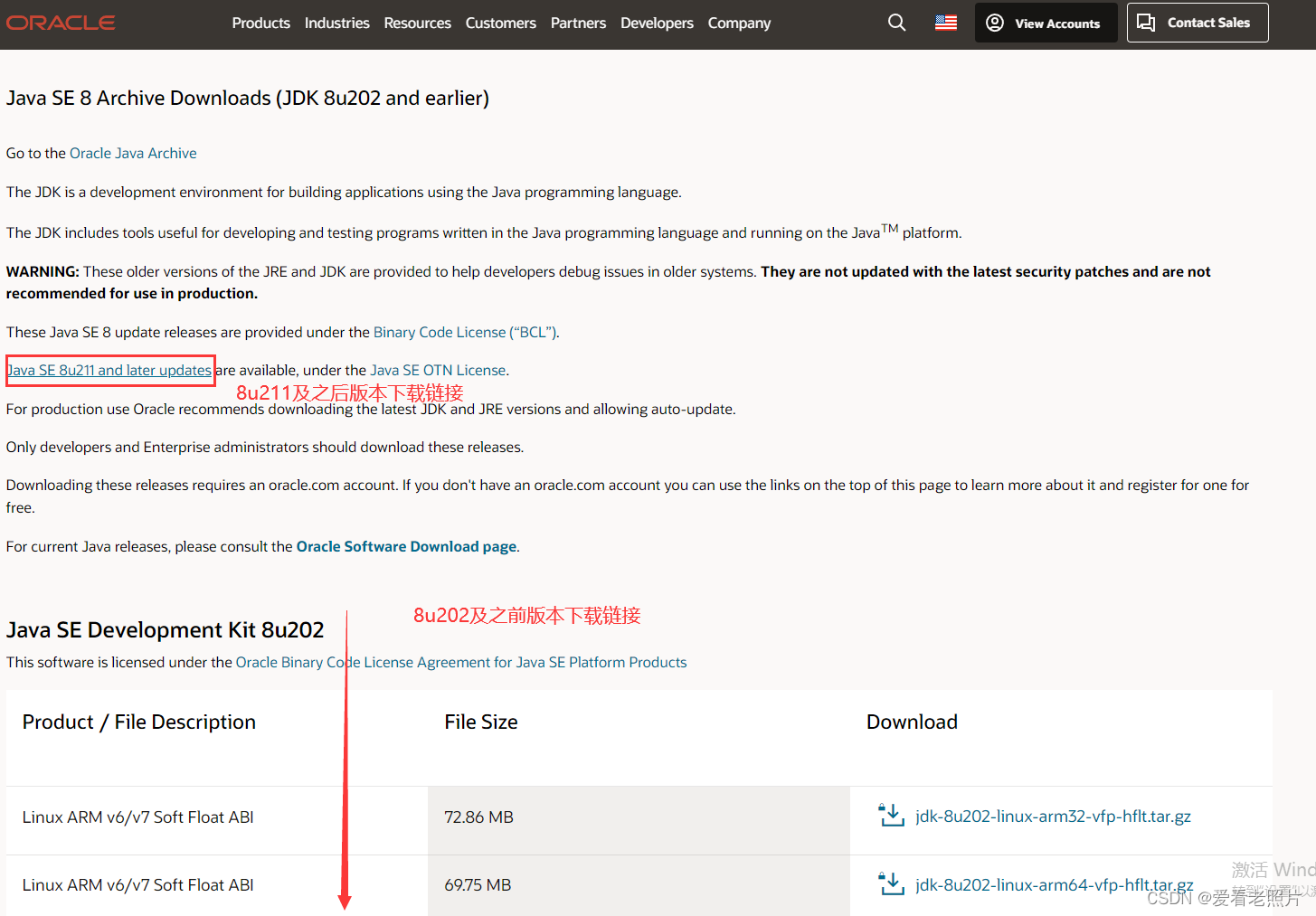Open the Developers menu

point(657,23)
